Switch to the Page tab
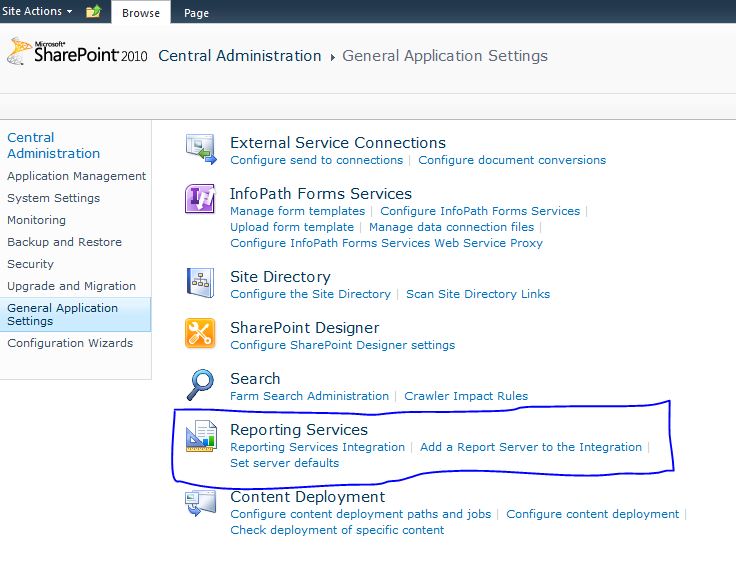 [196, 13]
